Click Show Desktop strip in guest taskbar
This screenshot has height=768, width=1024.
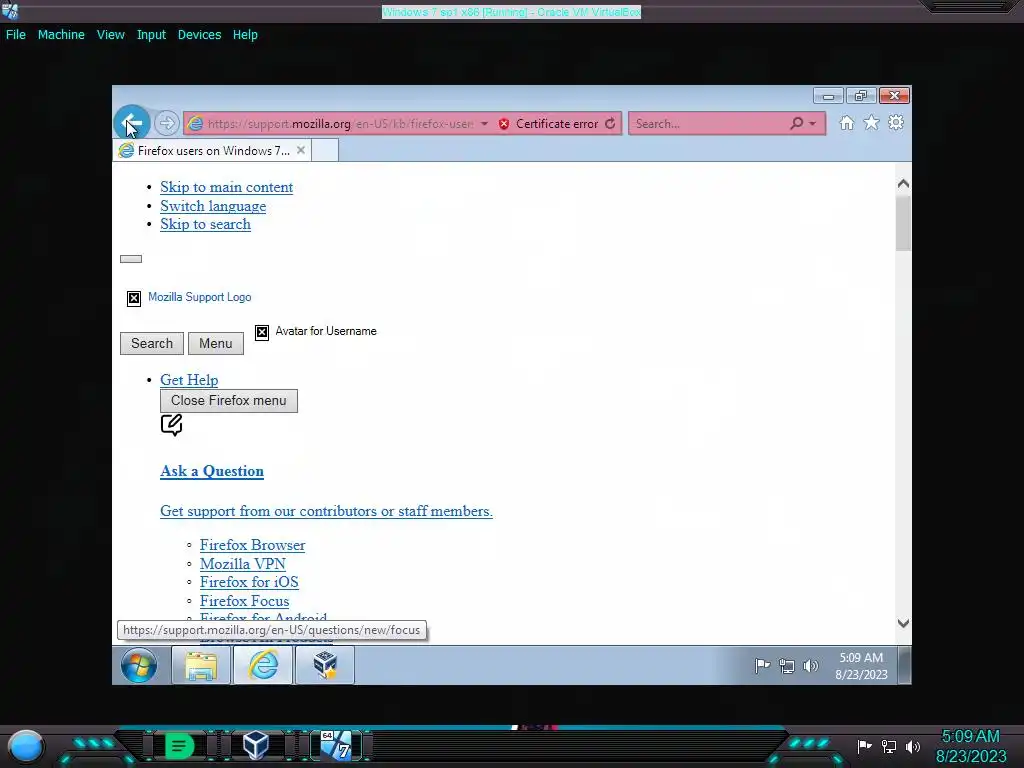(904, 665)
